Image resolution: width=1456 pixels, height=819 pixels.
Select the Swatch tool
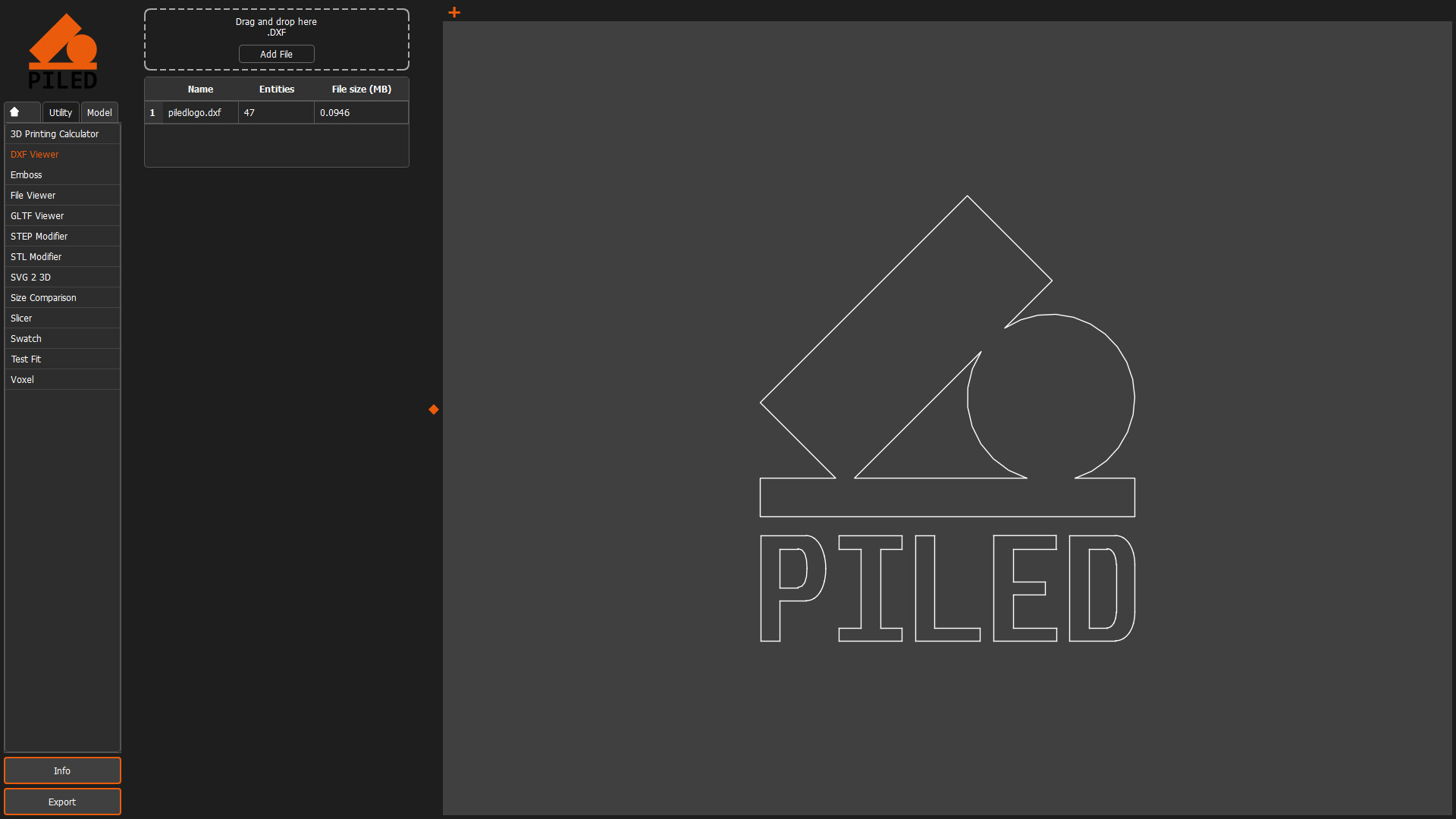pos(26,338)
